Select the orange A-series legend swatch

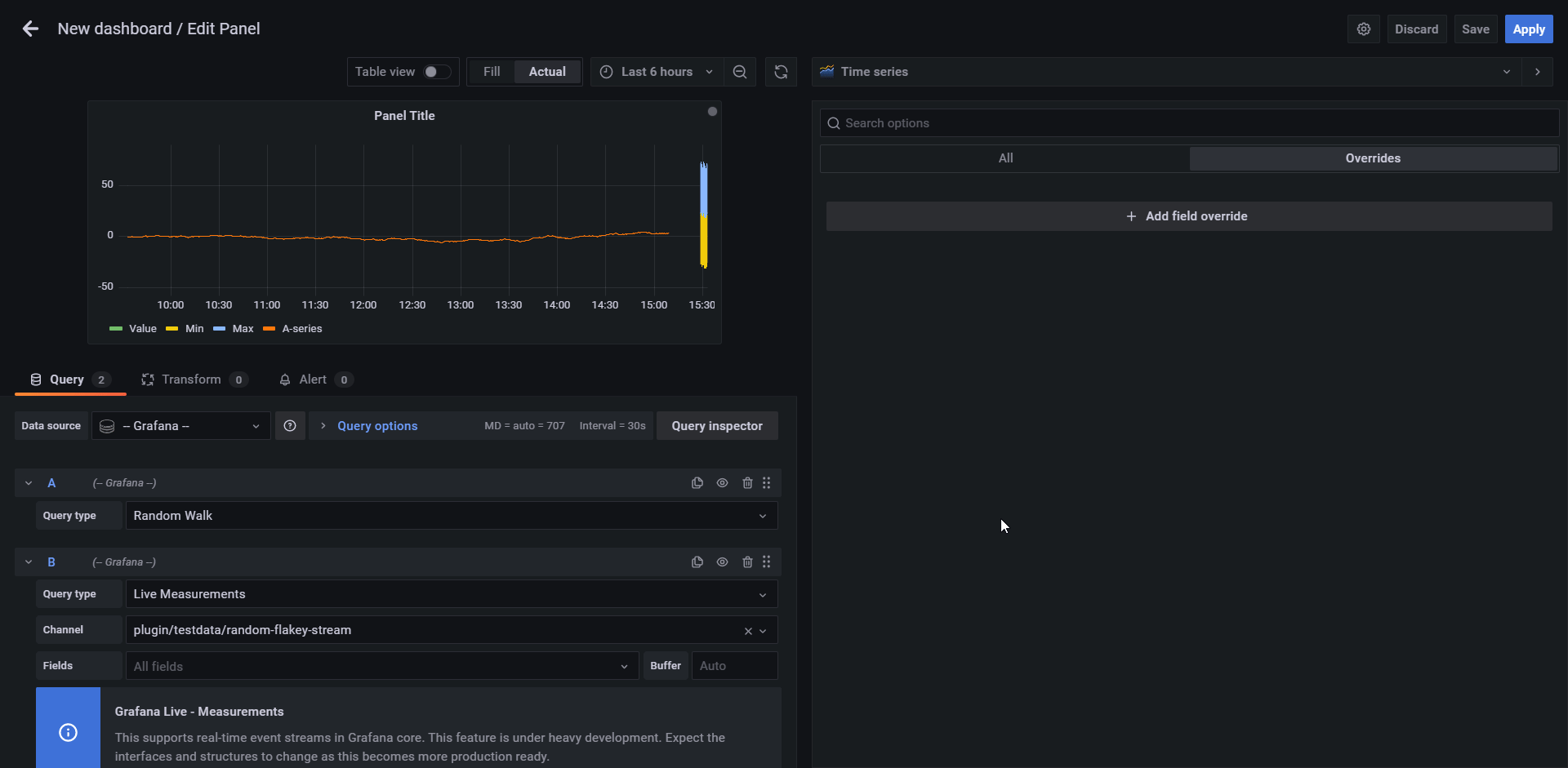269,329
